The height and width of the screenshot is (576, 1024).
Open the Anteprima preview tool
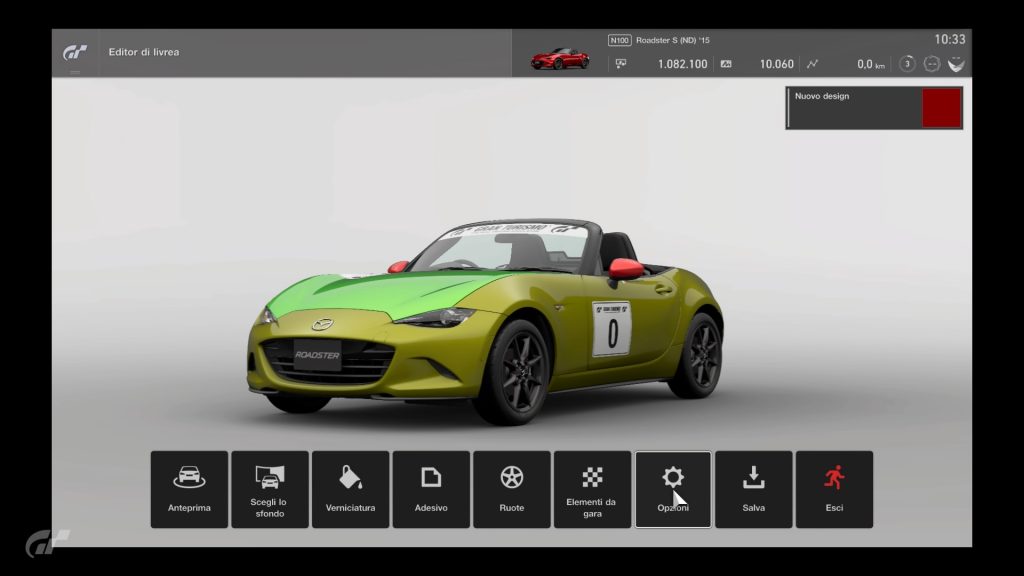tap(189, 489)
